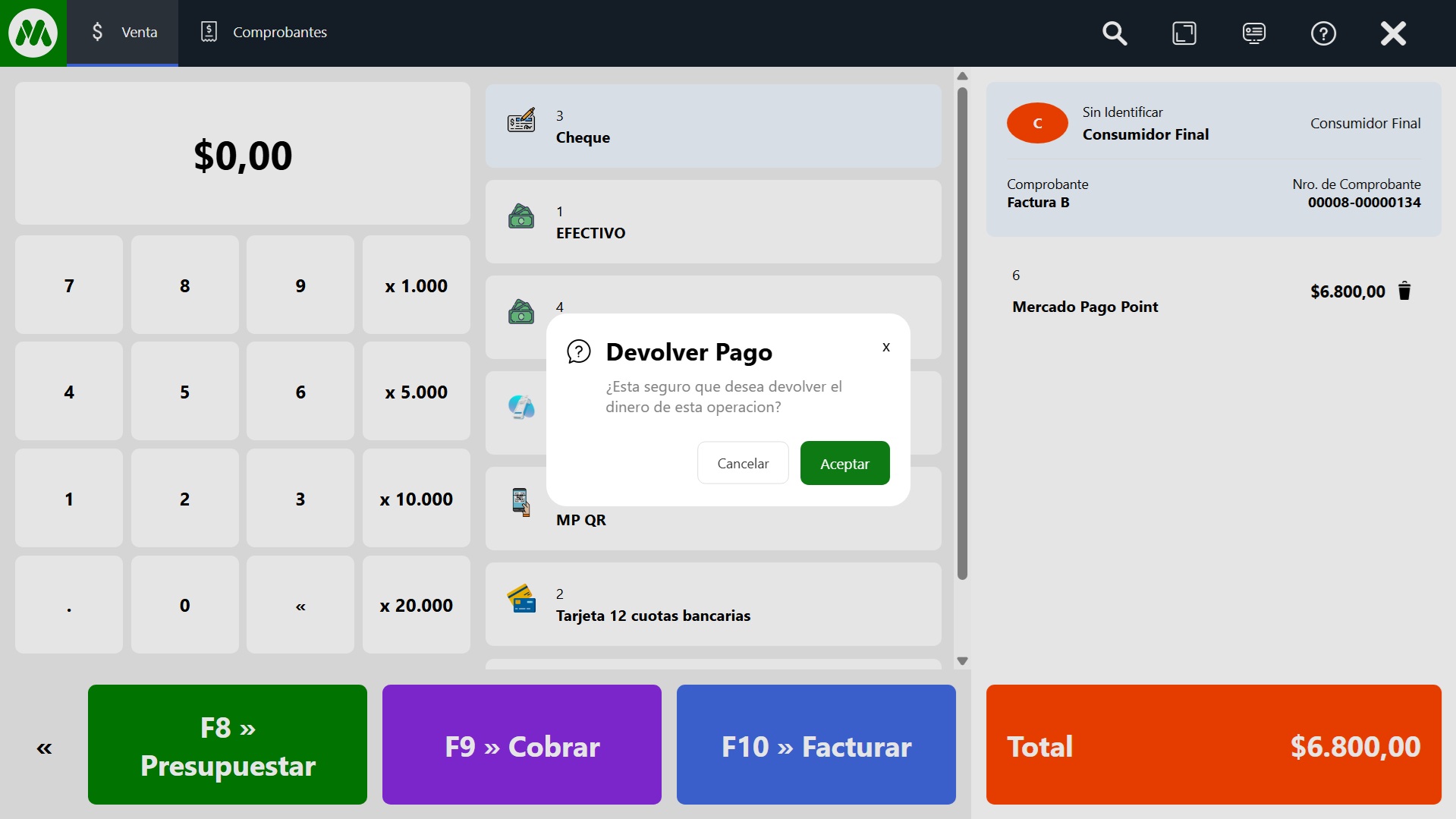
Task: Choose EFECTIVO payment option
Action: pyautogui.click(x=712, y=222)
